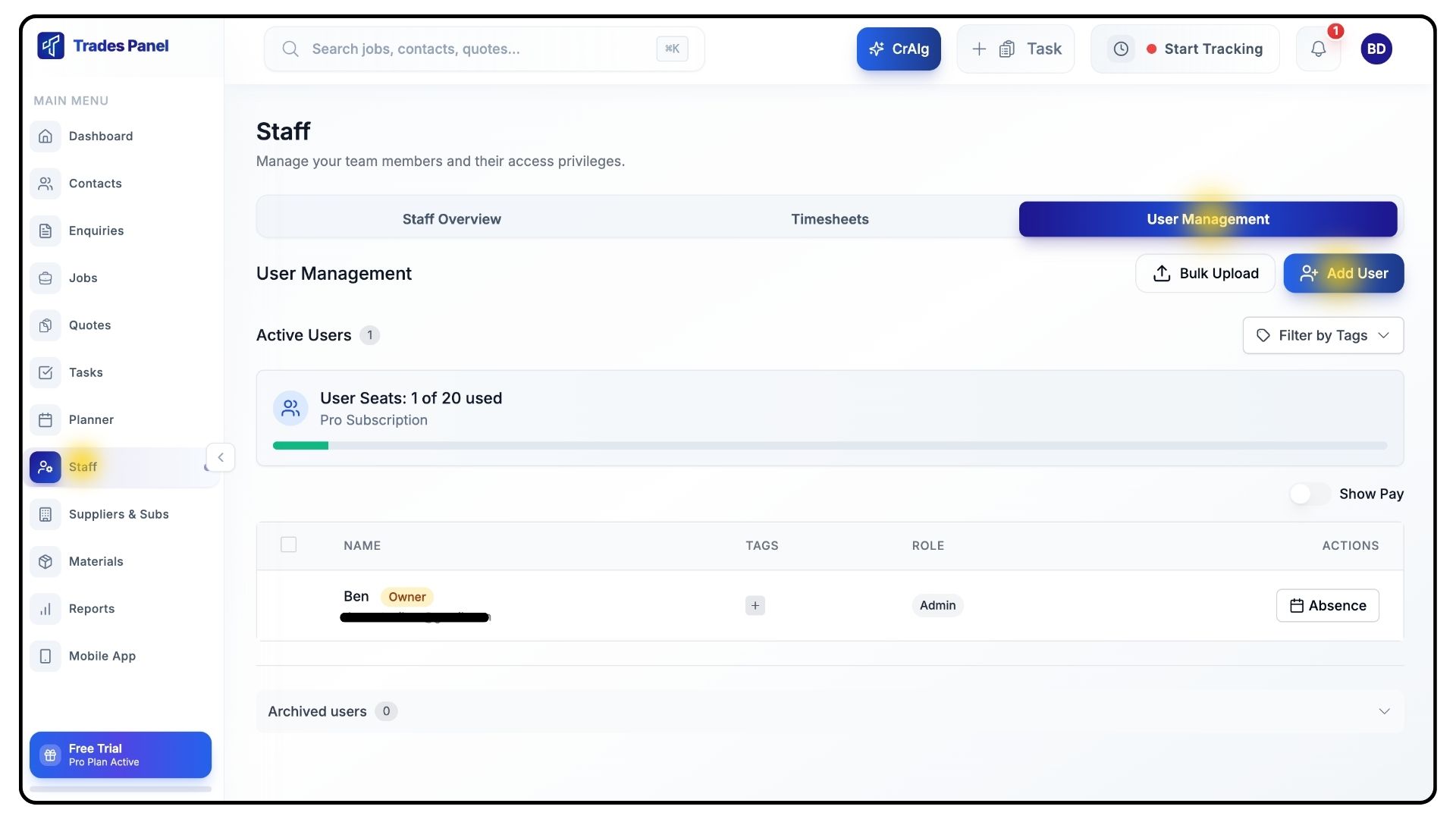The image size is (1456, 819).
Task: Click the Reports bar chart icon
Action: (45, 609)
